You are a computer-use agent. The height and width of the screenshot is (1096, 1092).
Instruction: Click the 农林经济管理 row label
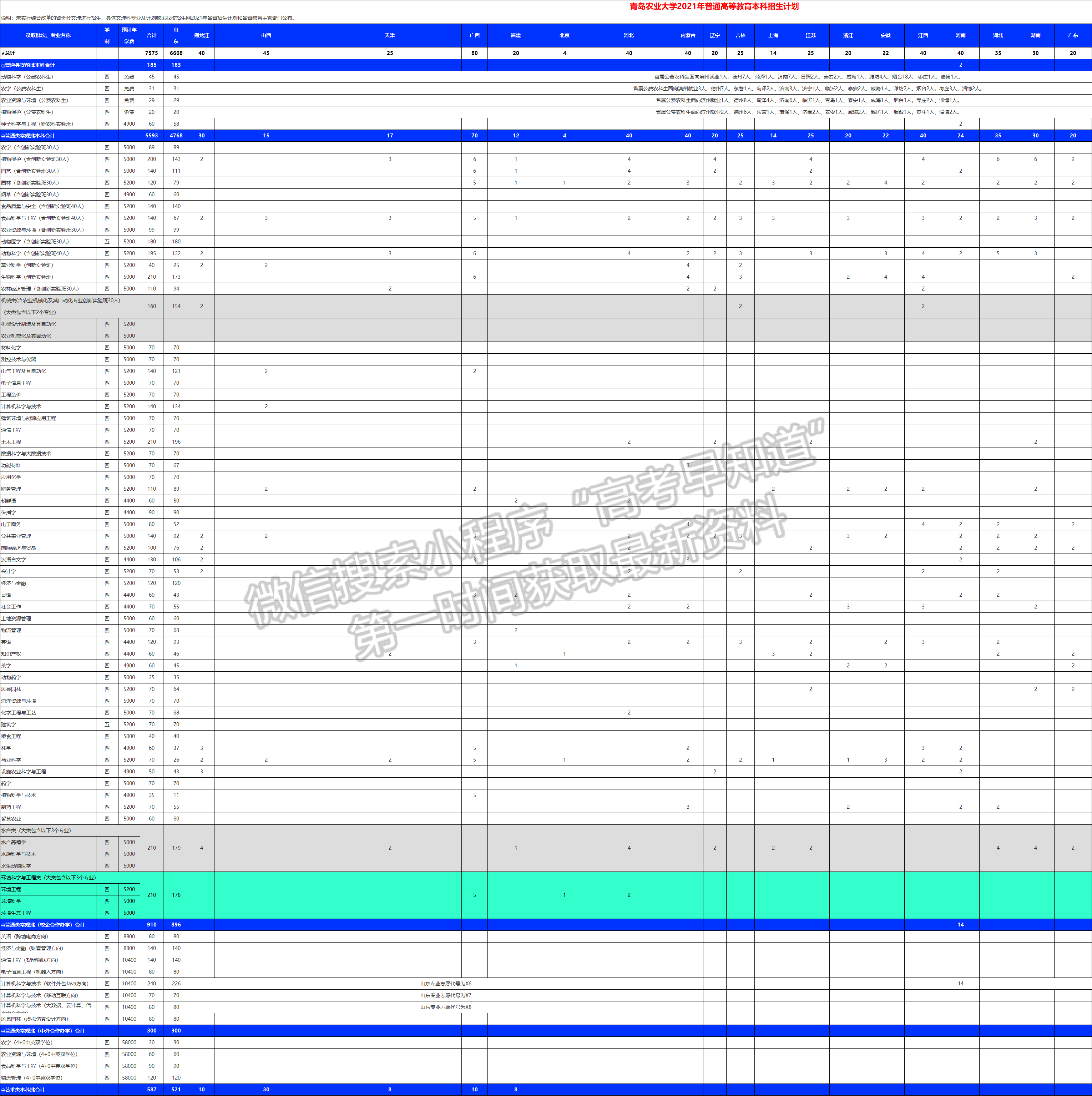[x=40, y=289]
